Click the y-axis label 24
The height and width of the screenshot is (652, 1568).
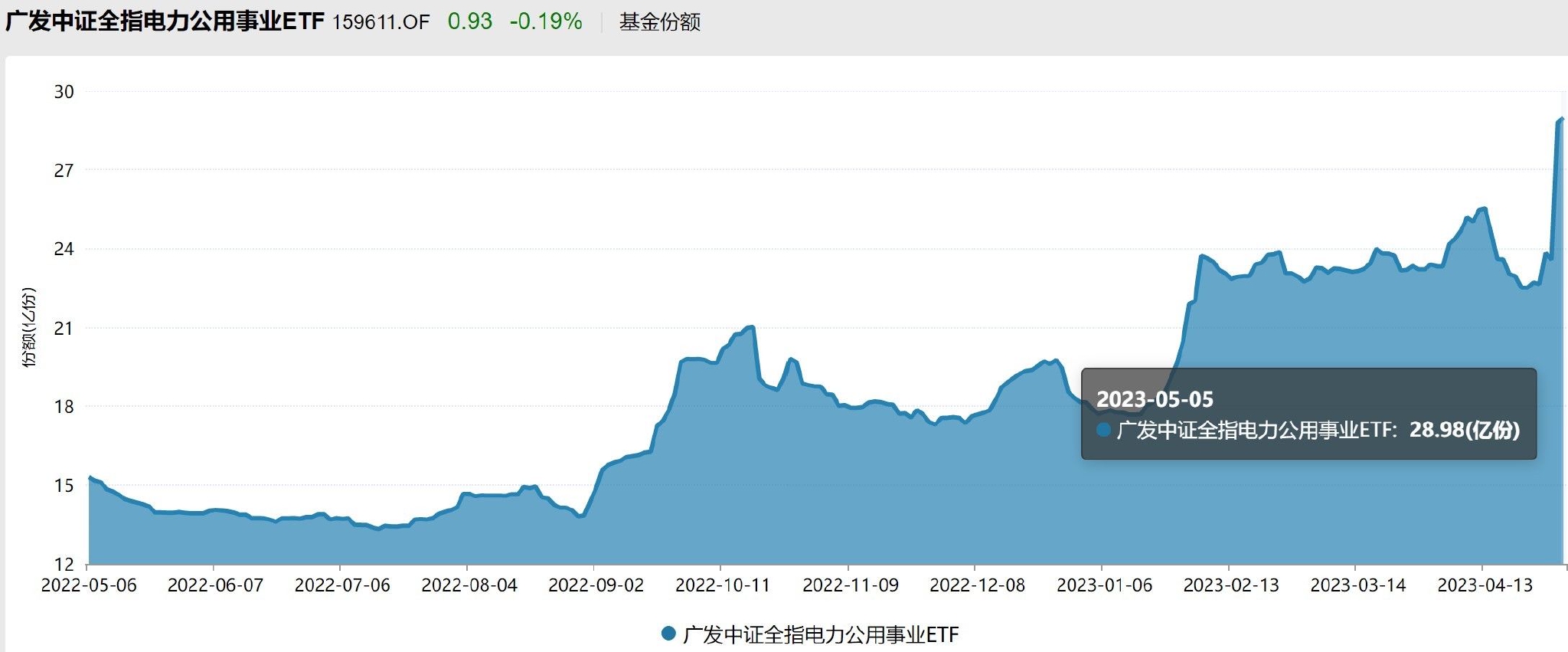(x=64, y=249)
